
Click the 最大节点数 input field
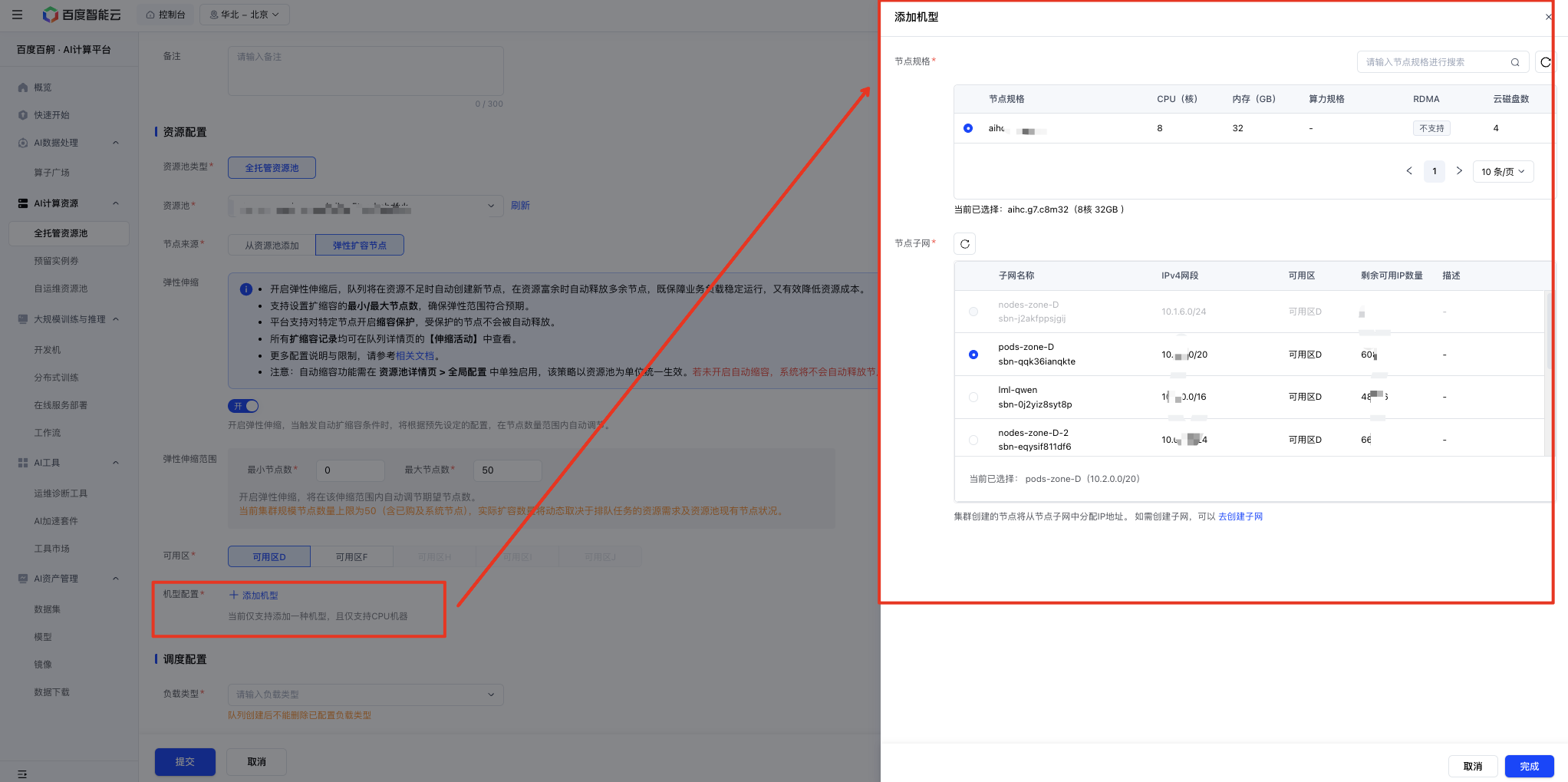click(x=508, y=470)
